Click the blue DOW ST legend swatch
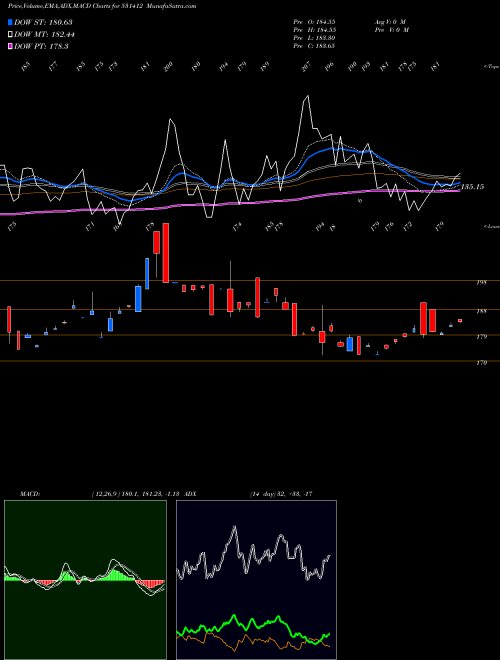 pos(10,22)
